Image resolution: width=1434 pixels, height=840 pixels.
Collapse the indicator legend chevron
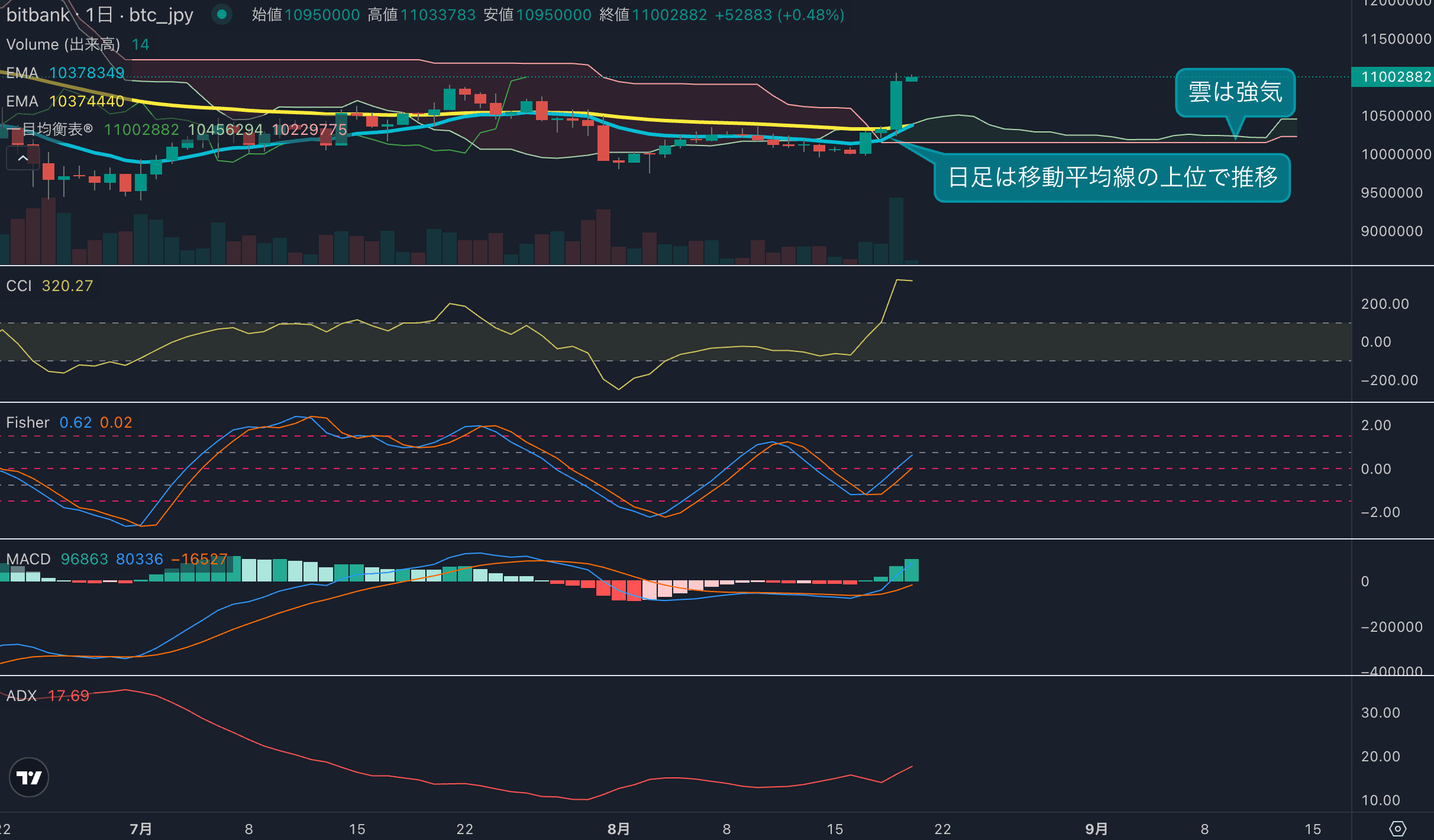point(23,159)
